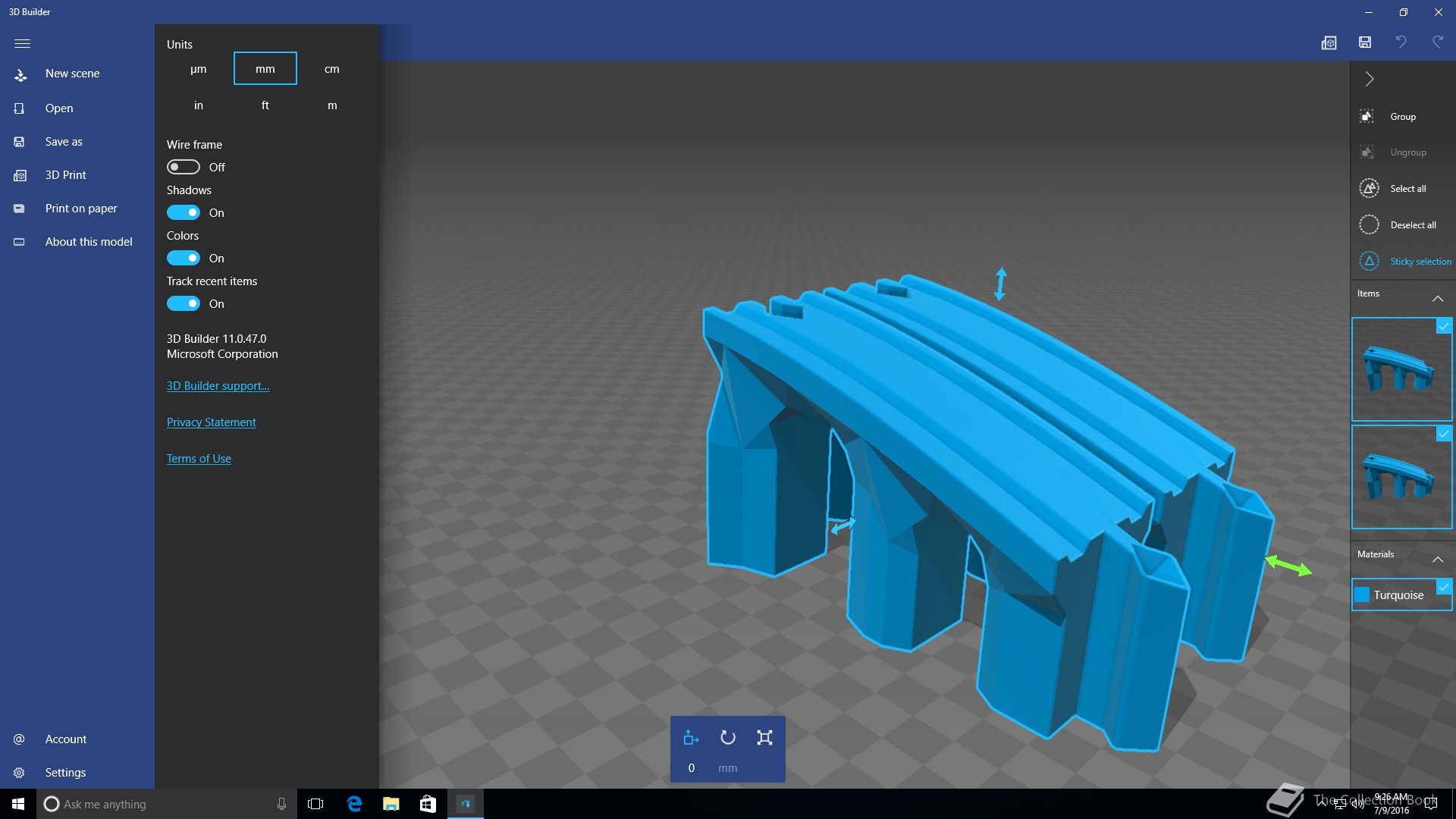Select the Rotate tool icon

pyautogui.click(x=727, y=737)
